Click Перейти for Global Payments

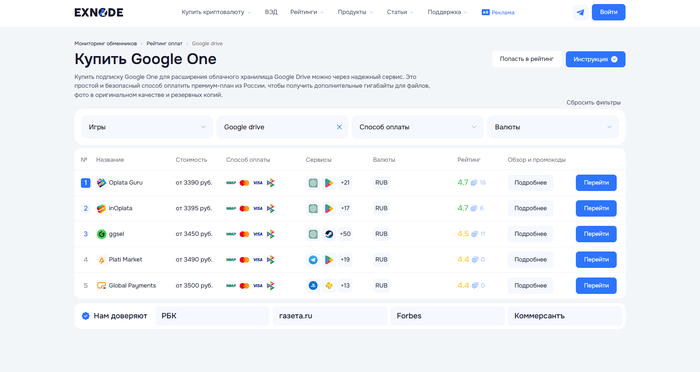[596, 286]
